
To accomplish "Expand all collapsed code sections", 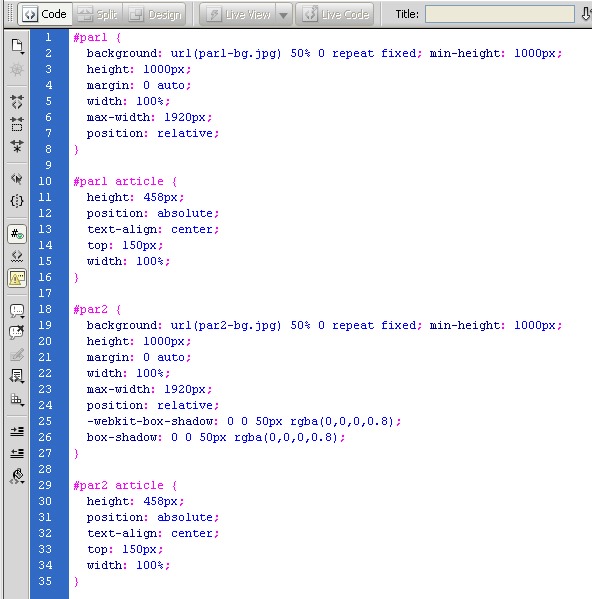I will click(17, 146).
